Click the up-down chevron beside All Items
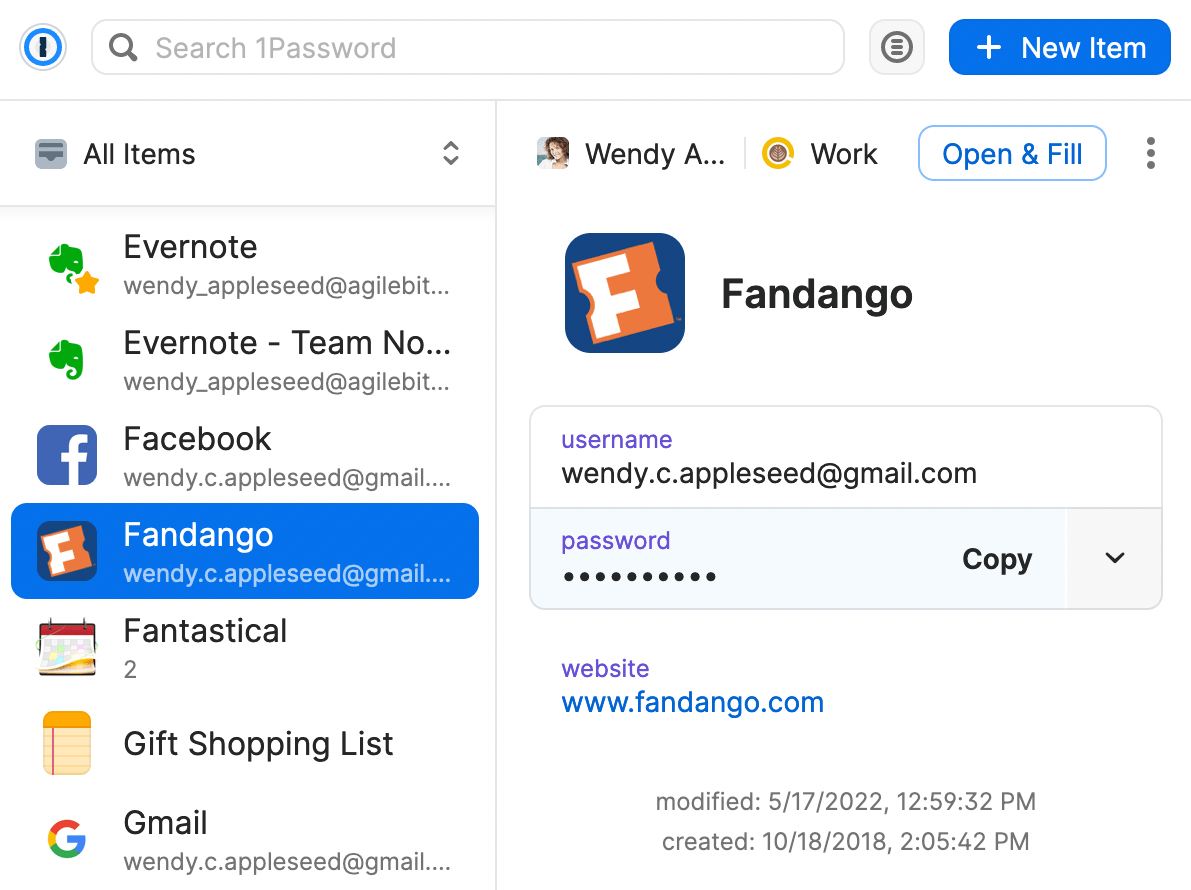This screenshot has height=890, width=1191. pyautogui.click(x=450, y=153)
